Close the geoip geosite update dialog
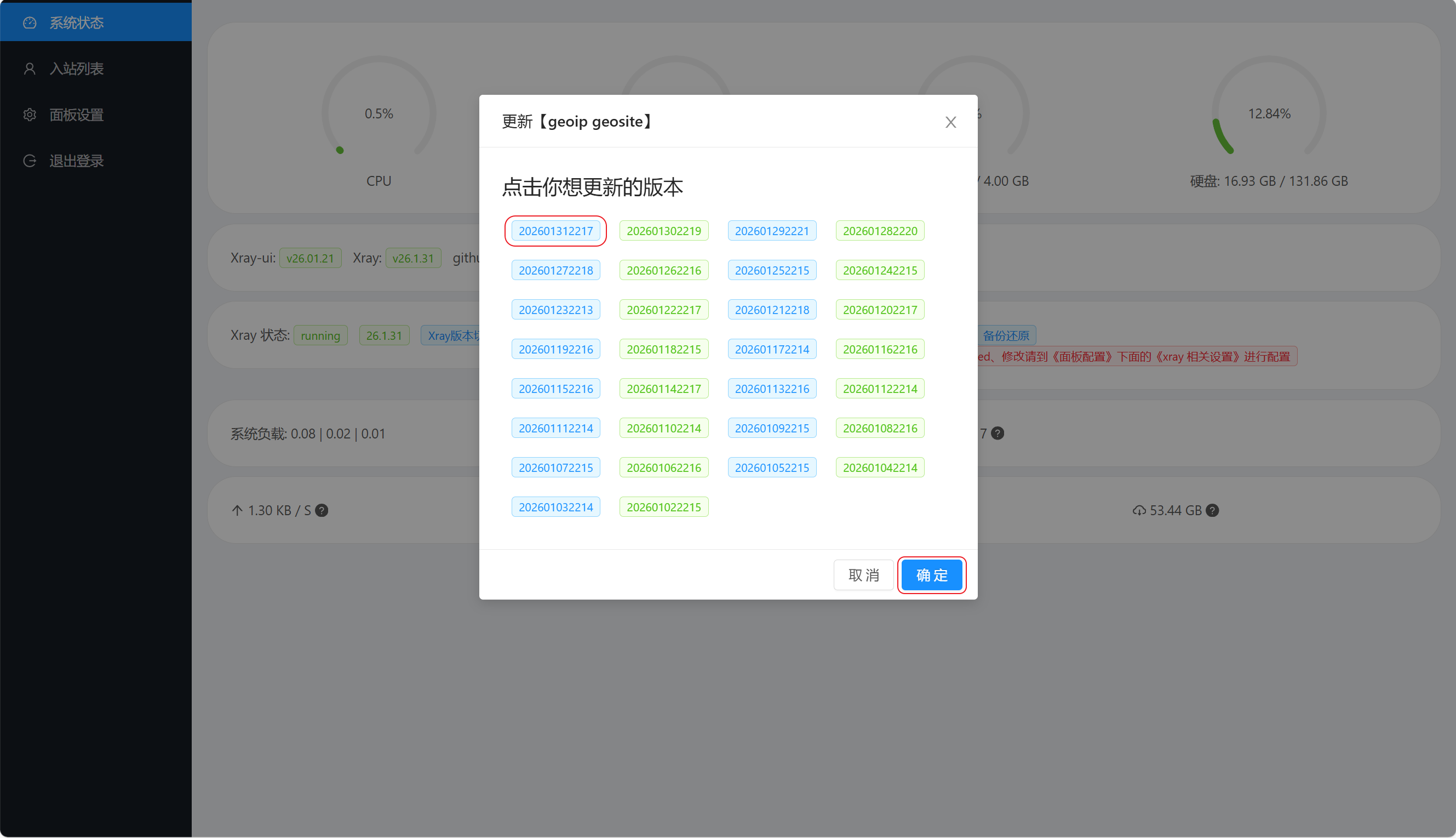 950,122
